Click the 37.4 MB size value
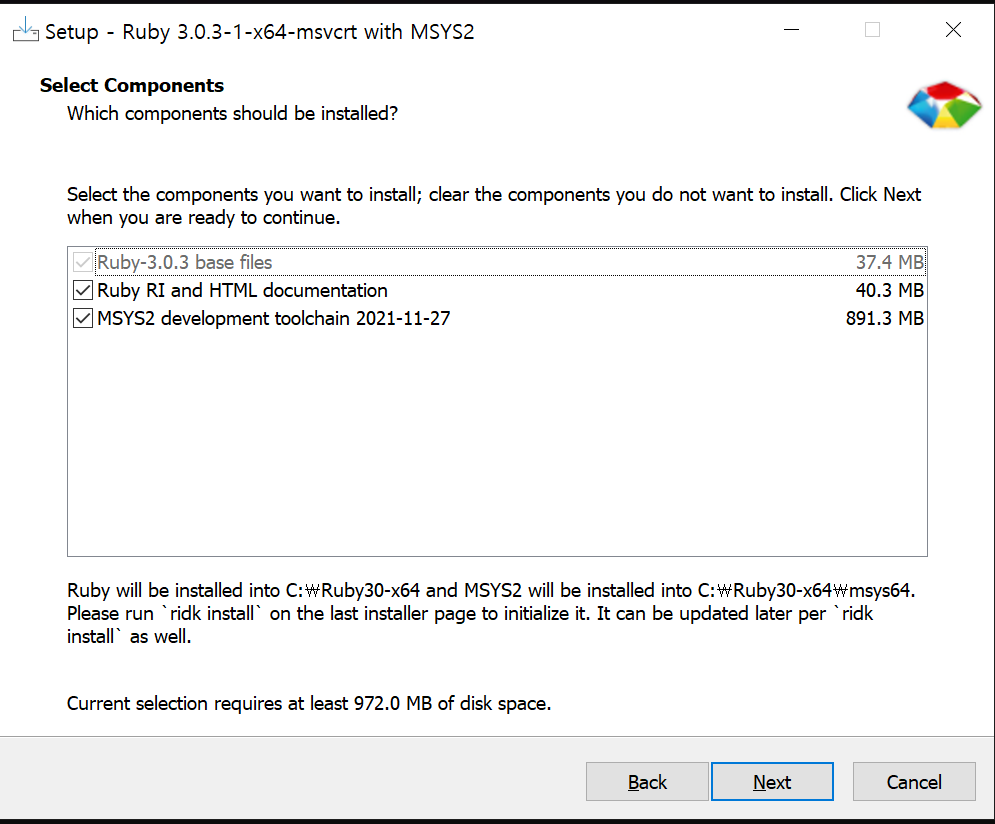This screenshot has height=824, width=995. (889, 263)
